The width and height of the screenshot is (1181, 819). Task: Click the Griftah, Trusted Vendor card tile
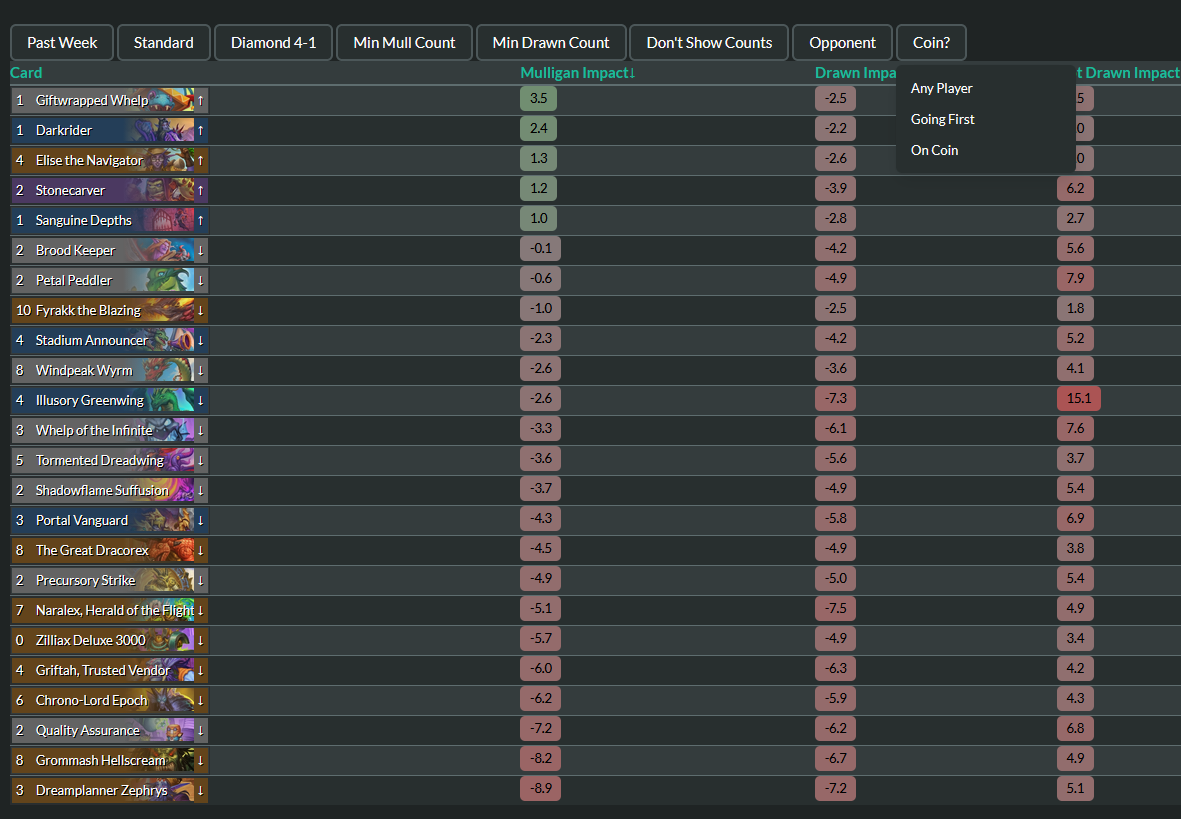click(109, 671)
